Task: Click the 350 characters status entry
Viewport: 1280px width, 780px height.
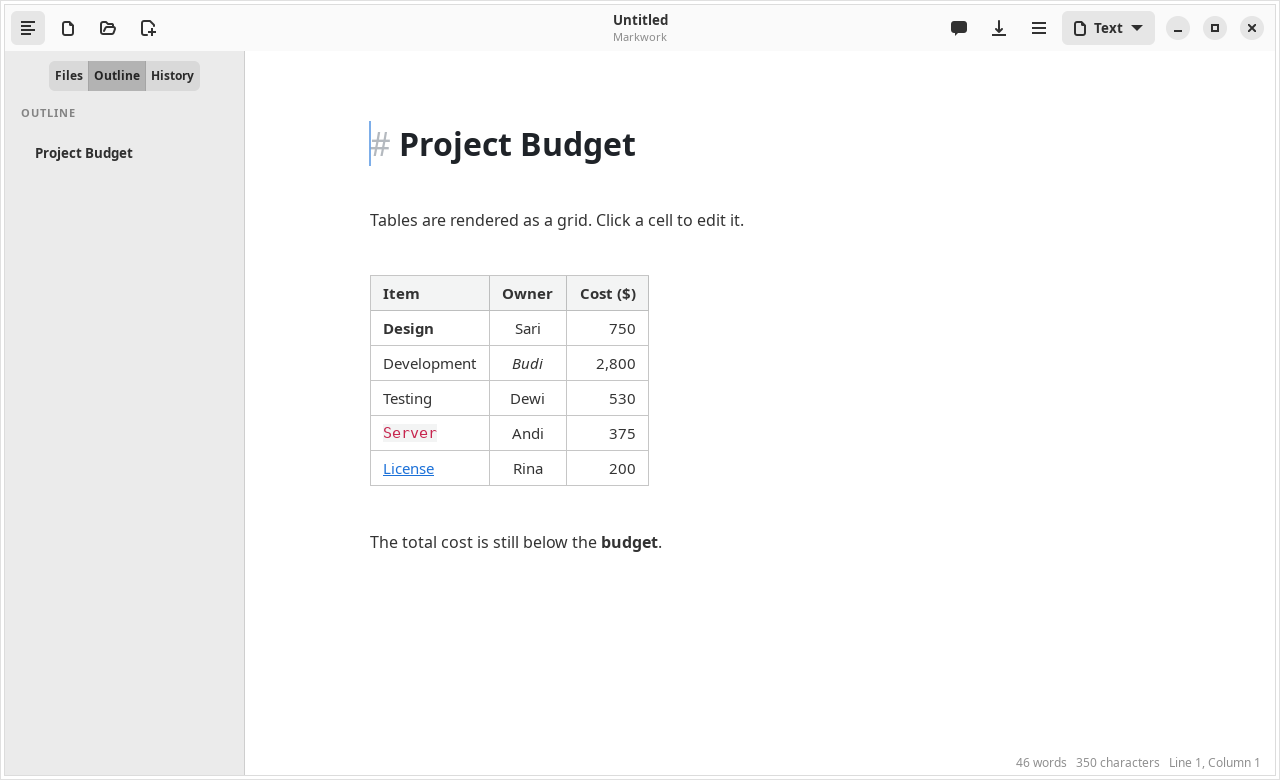Action: click(1118, 762)
